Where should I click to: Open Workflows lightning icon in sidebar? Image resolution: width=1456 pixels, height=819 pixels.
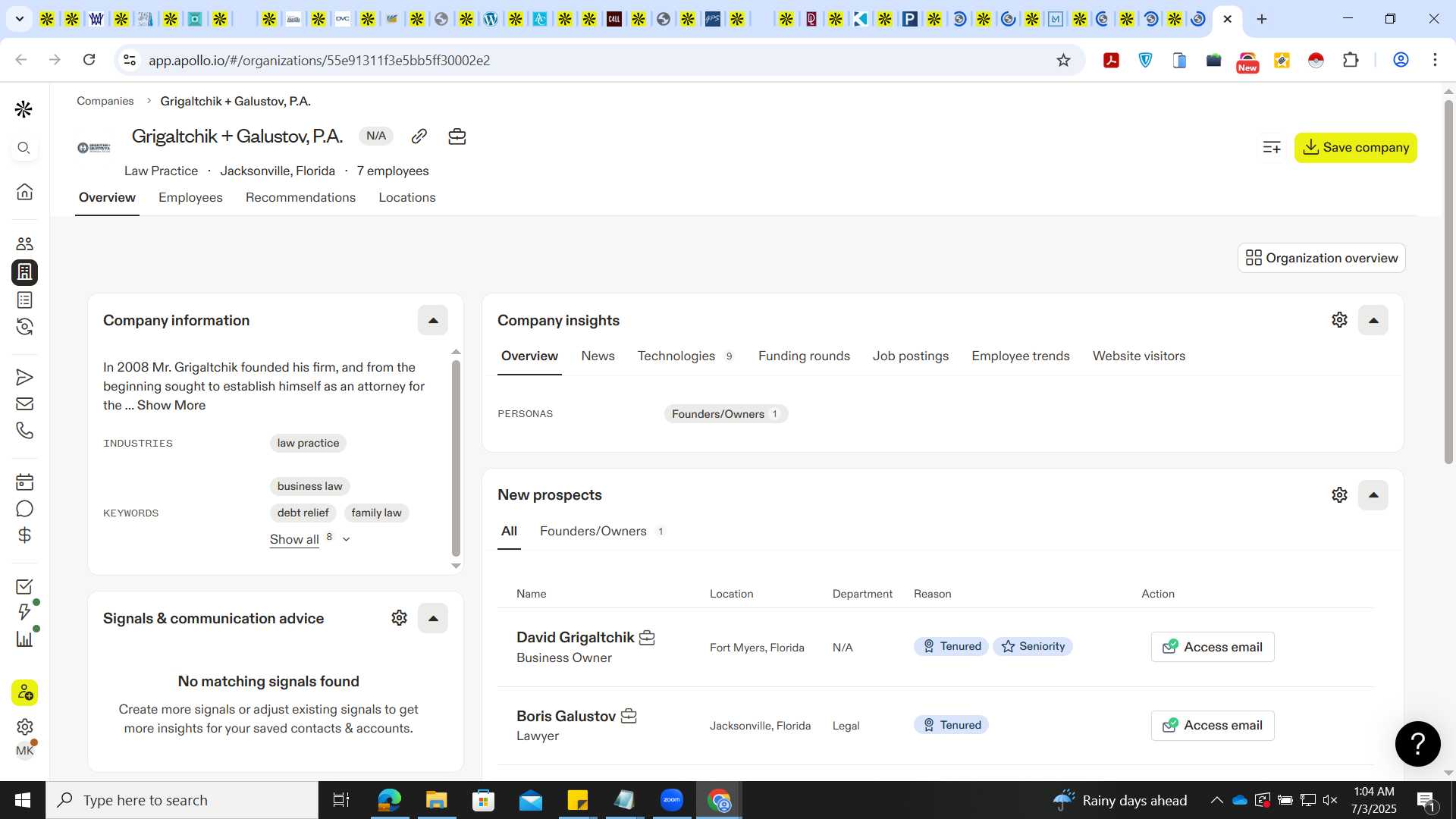(x=24, y=613)
